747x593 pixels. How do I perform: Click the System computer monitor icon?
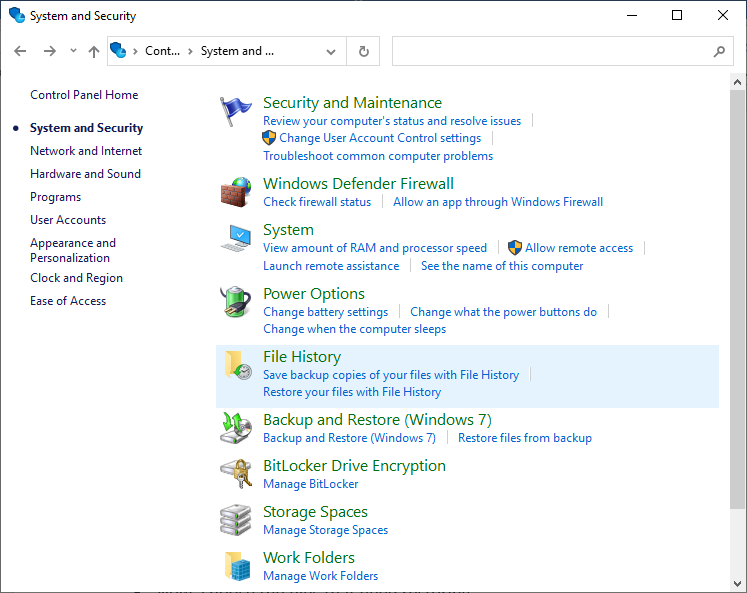point(236,238)
